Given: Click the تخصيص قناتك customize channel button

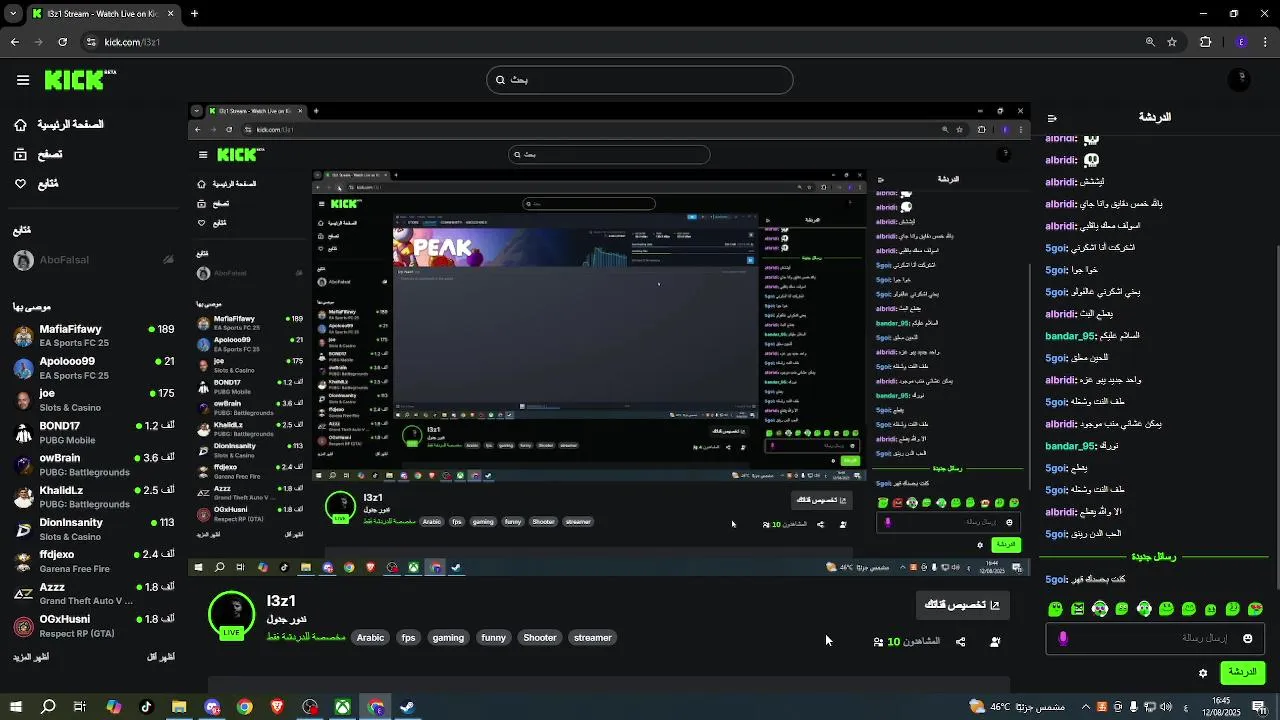Looking at the screenshot, I should click(x=963, y=605).
